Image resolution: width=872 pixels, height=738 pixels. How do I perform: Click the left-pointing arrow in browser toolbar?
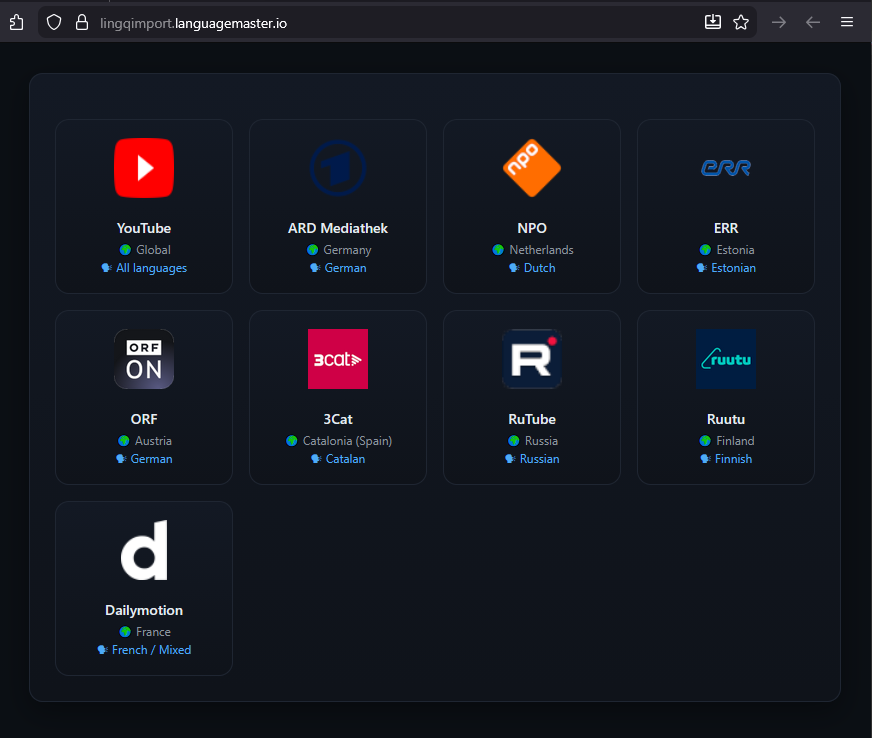pos(813,22)
